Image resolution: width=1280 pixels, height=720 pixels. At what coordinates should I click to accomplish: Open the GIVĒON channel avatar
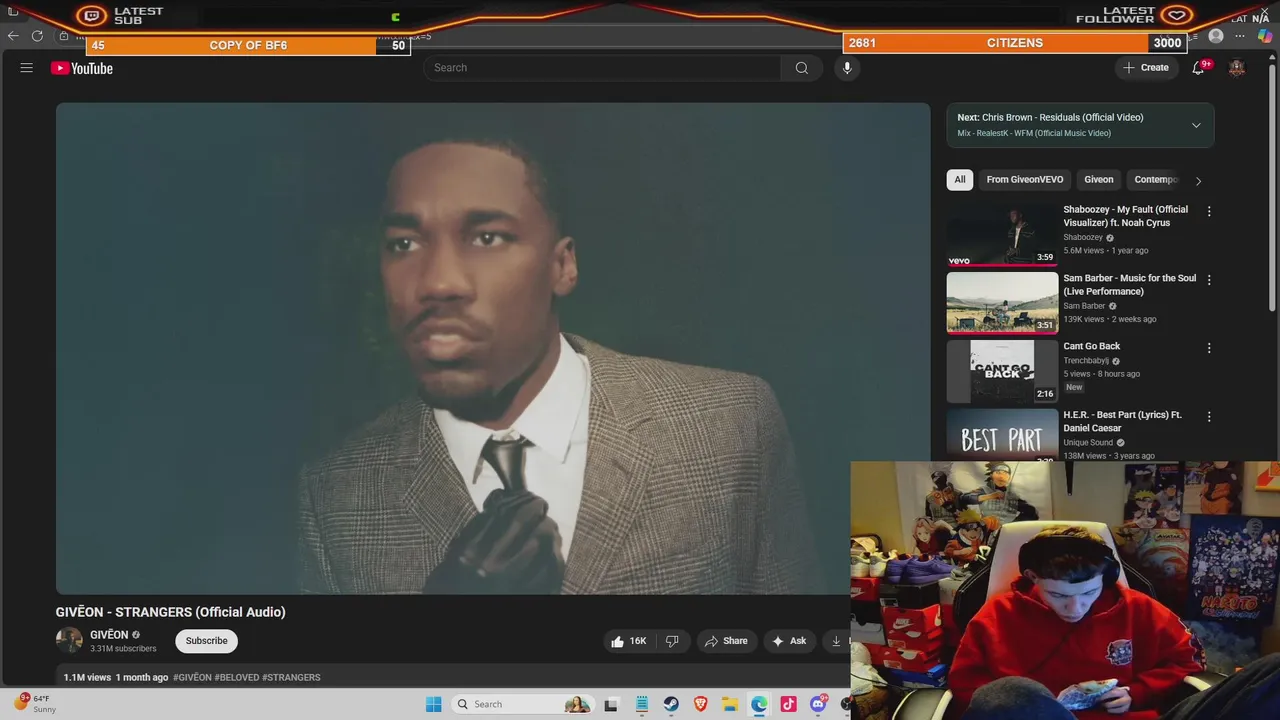69,640
